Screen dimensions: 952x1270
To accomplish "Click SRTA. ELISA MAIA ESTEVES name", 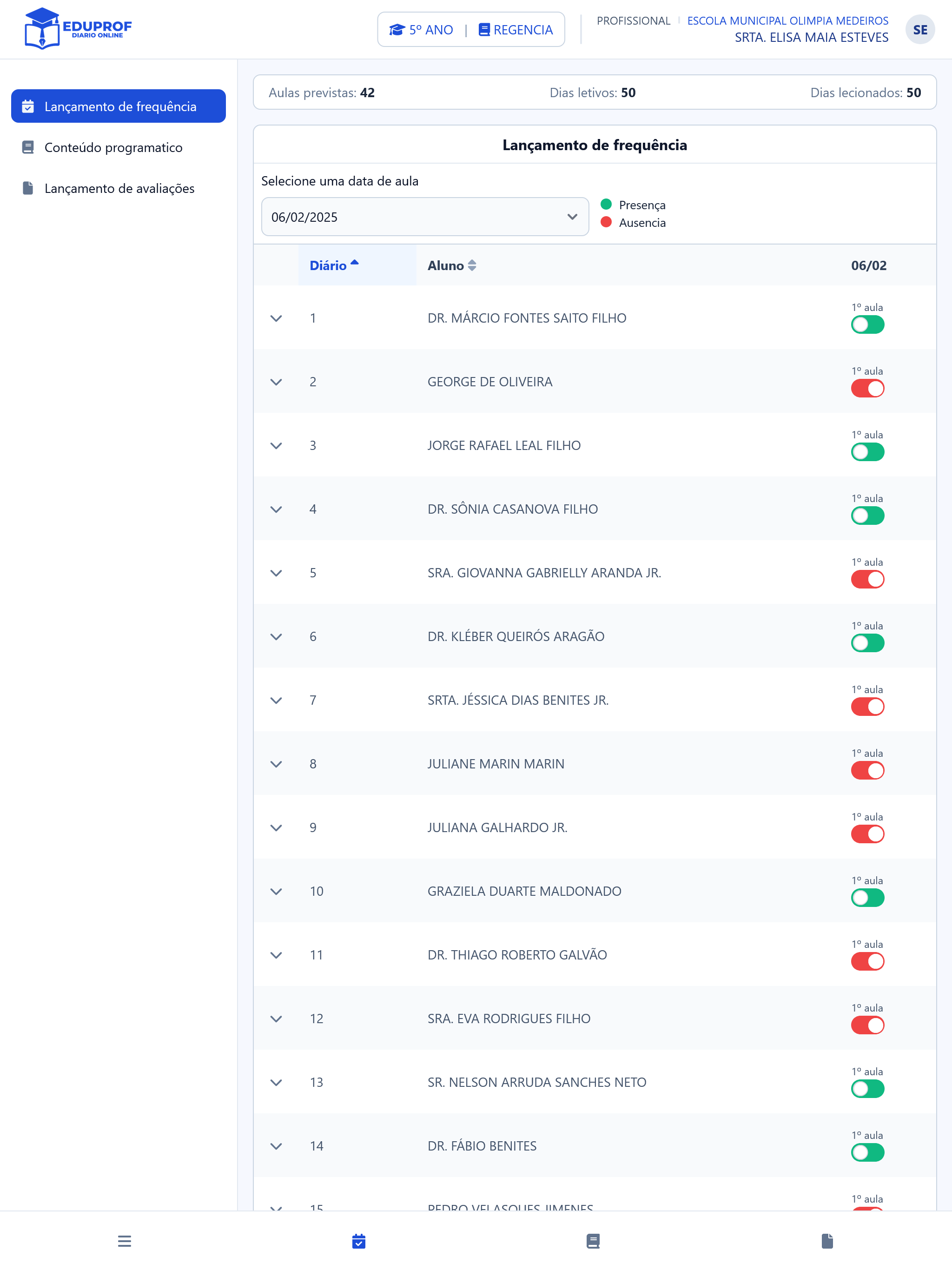I will pos(811,37).
